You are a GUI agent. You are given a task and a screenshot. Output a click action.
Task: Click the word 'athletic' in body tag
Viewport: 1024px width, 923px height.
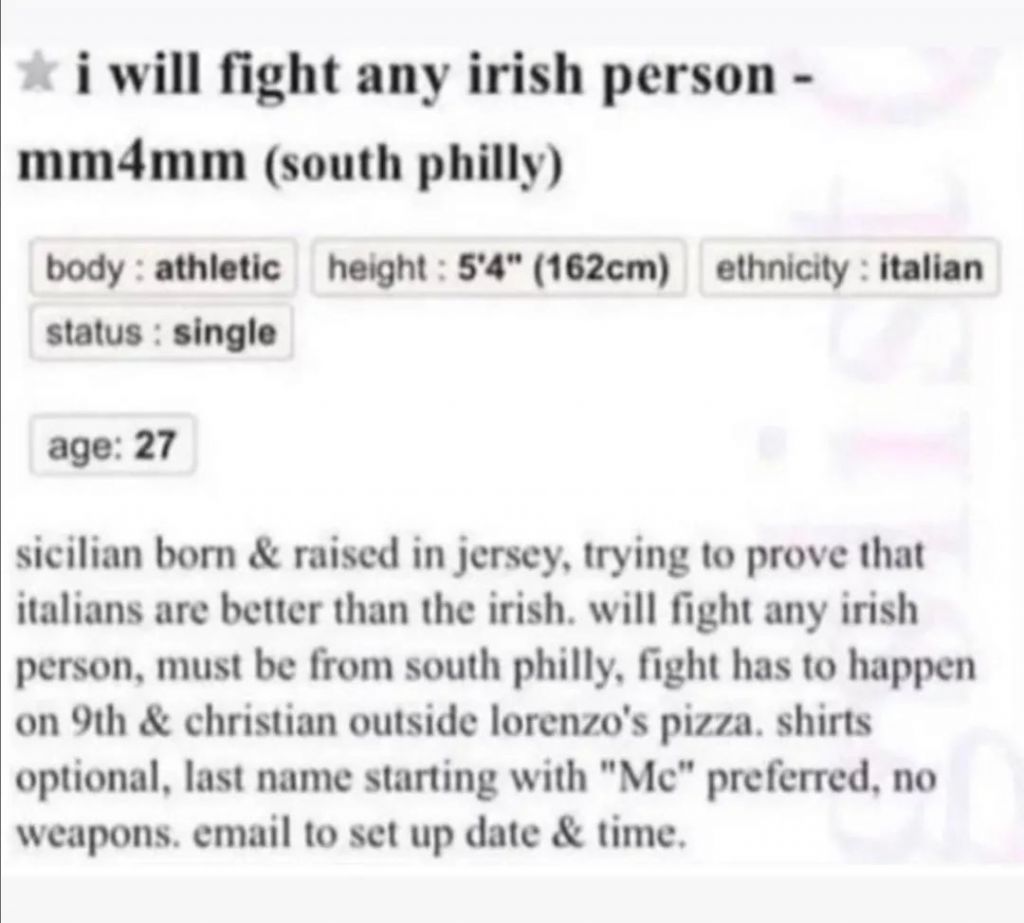pyautogui.click(x=217, y=268)
